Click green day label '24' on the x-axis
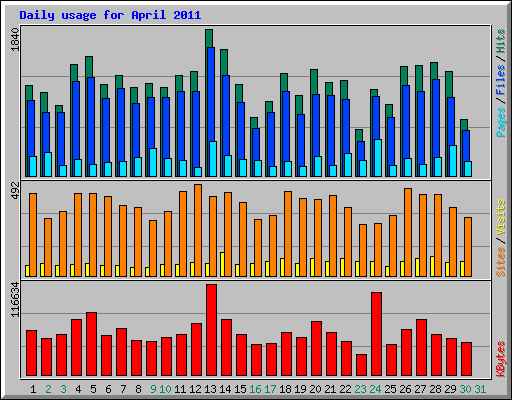 point(375,389)
